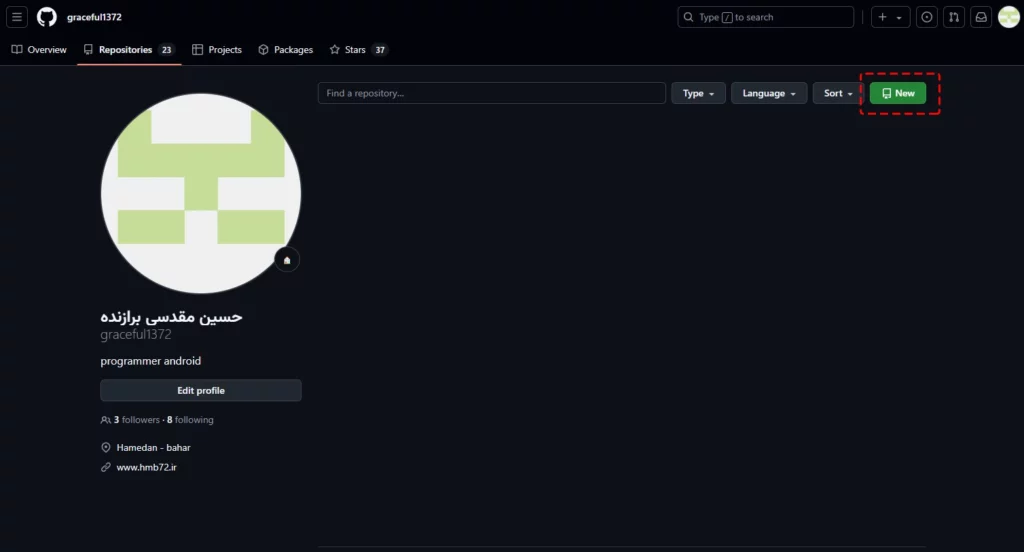Focus the 'Type / to search' bar
The image size is (1024, 552).
coord(765,17)
